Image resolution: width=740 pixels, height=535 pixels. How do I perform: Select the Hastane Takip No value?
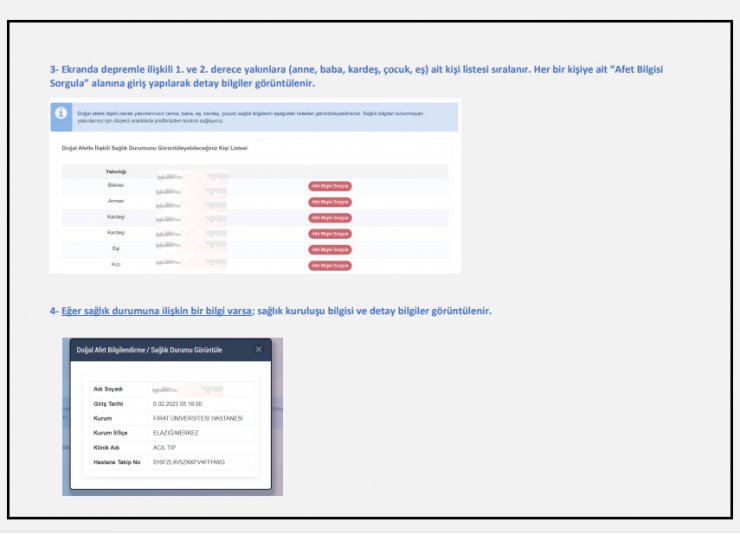pyautogui.click(x=189, y=462)
